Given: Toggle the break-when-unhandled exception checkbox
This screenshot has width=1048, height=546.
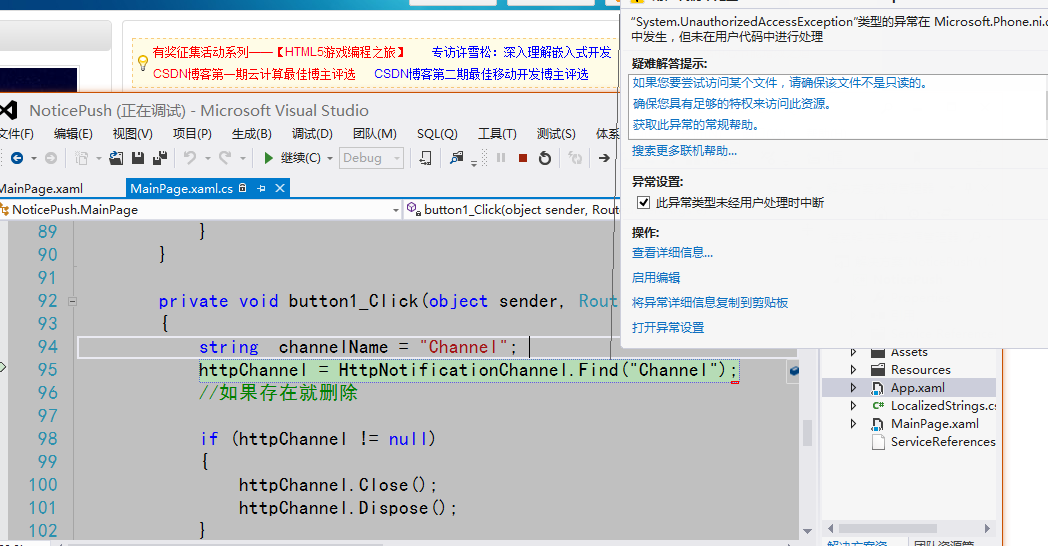Looking at the screenshot, I should tap(643, 202).
